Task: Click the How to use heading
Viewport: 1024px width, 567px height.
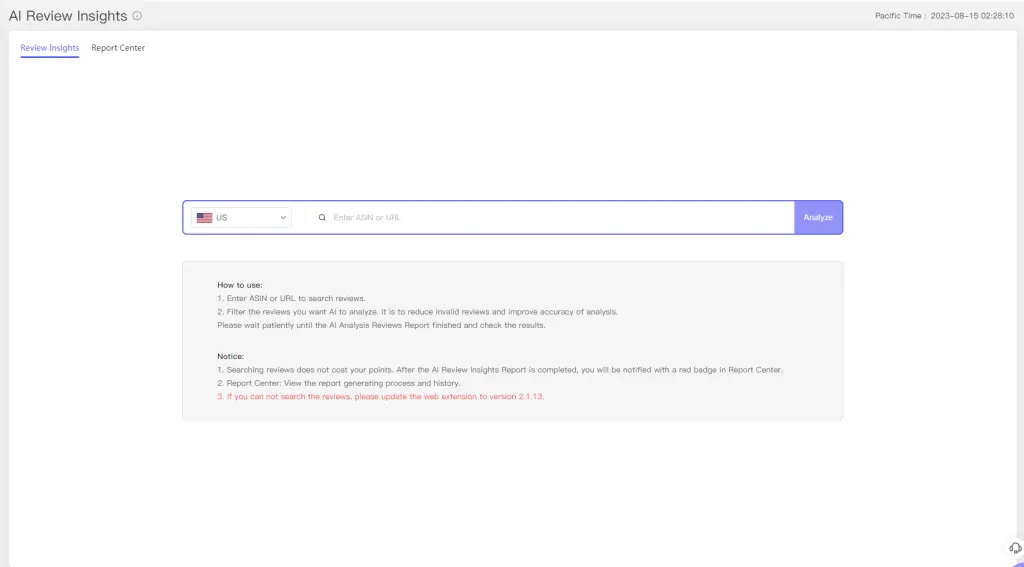Action: pos(240,285)
